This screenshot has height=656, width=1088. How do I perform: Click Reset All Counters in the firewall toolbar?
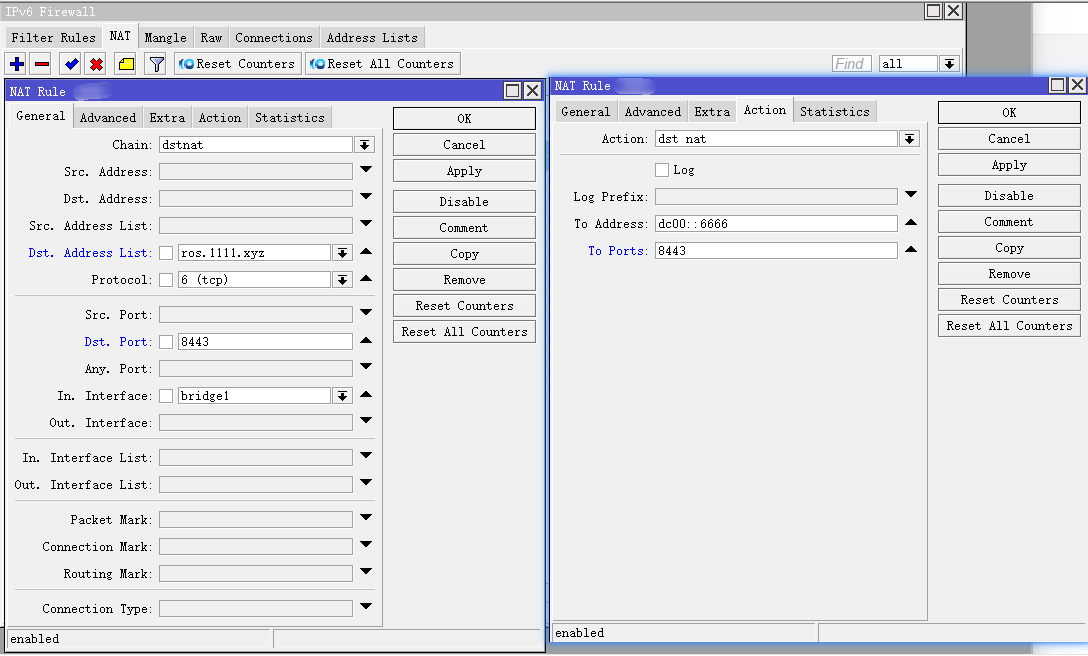(x=382, y=64)
